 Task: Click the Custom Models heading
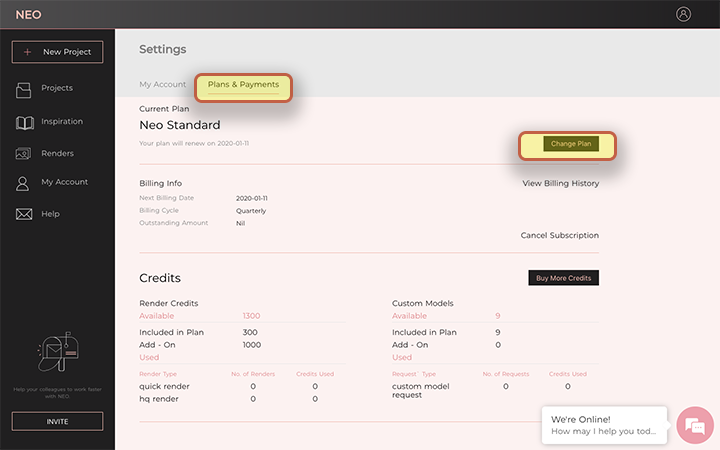(422, 303)
